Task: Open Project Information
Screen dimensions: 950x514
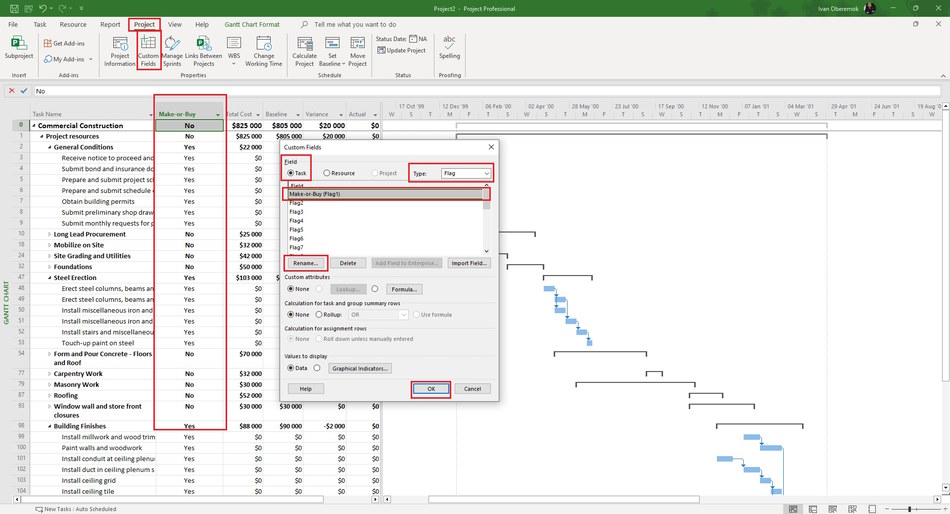Action: click(x=119, y=51)
